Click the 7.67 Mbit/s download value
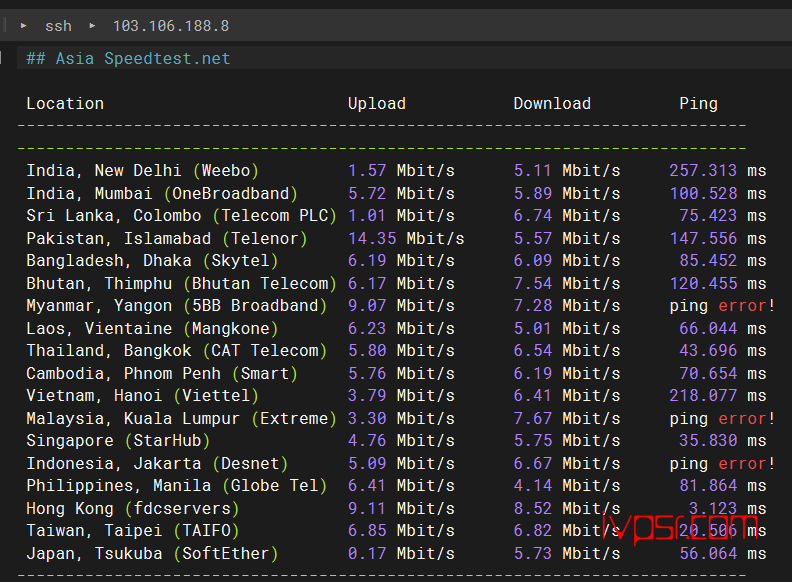Screen dimensions: 792x582 567,418
